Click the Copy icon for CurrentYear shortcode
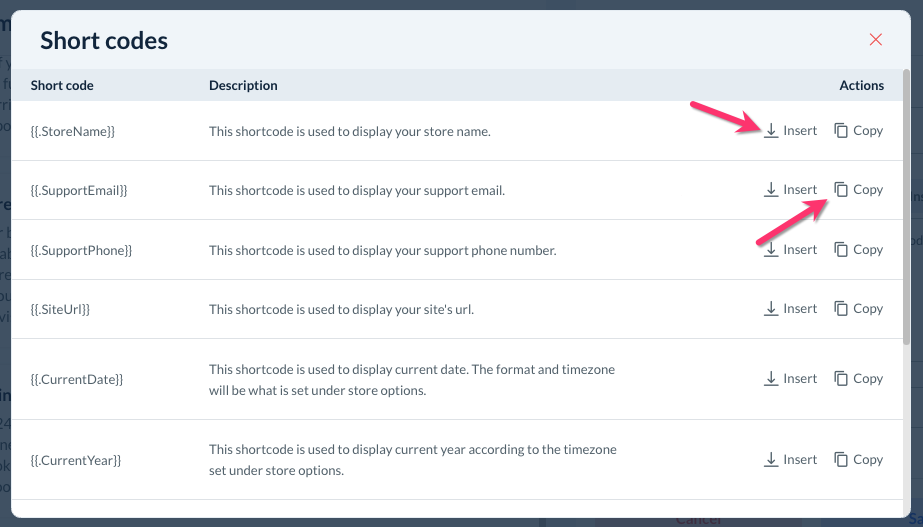Image resolution: width=923 pixels, height=527 pixels. pyautogui.click(x=841, y=459)
